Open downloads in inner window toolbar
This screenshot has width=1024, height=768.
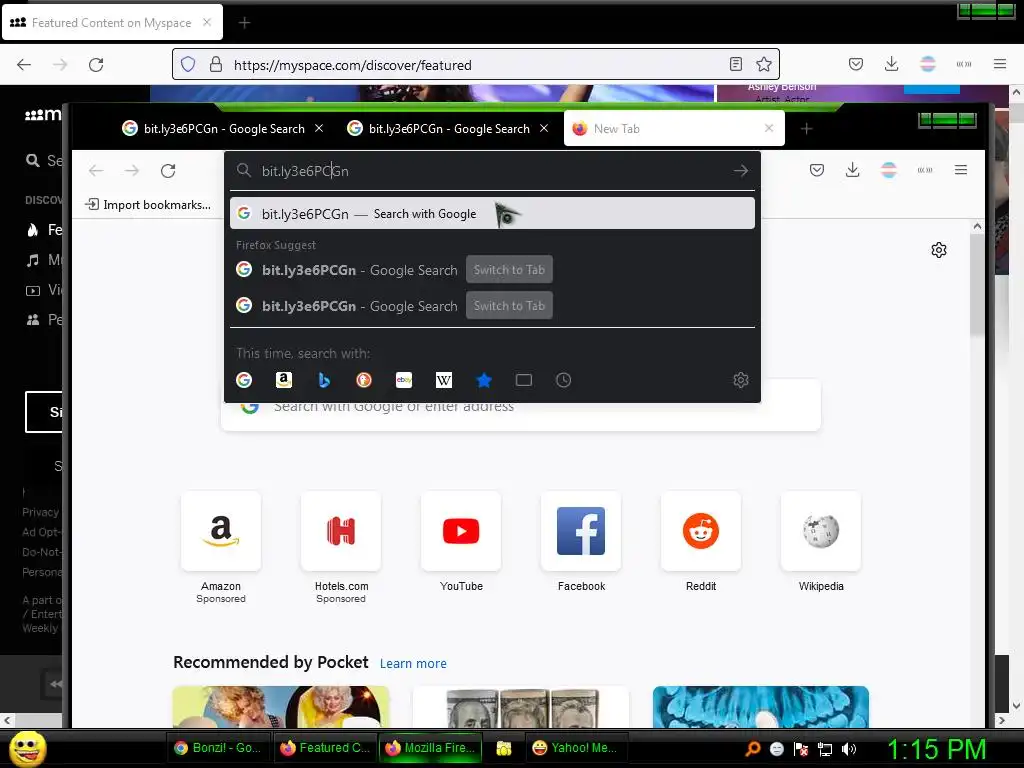(x=852, y=170)
